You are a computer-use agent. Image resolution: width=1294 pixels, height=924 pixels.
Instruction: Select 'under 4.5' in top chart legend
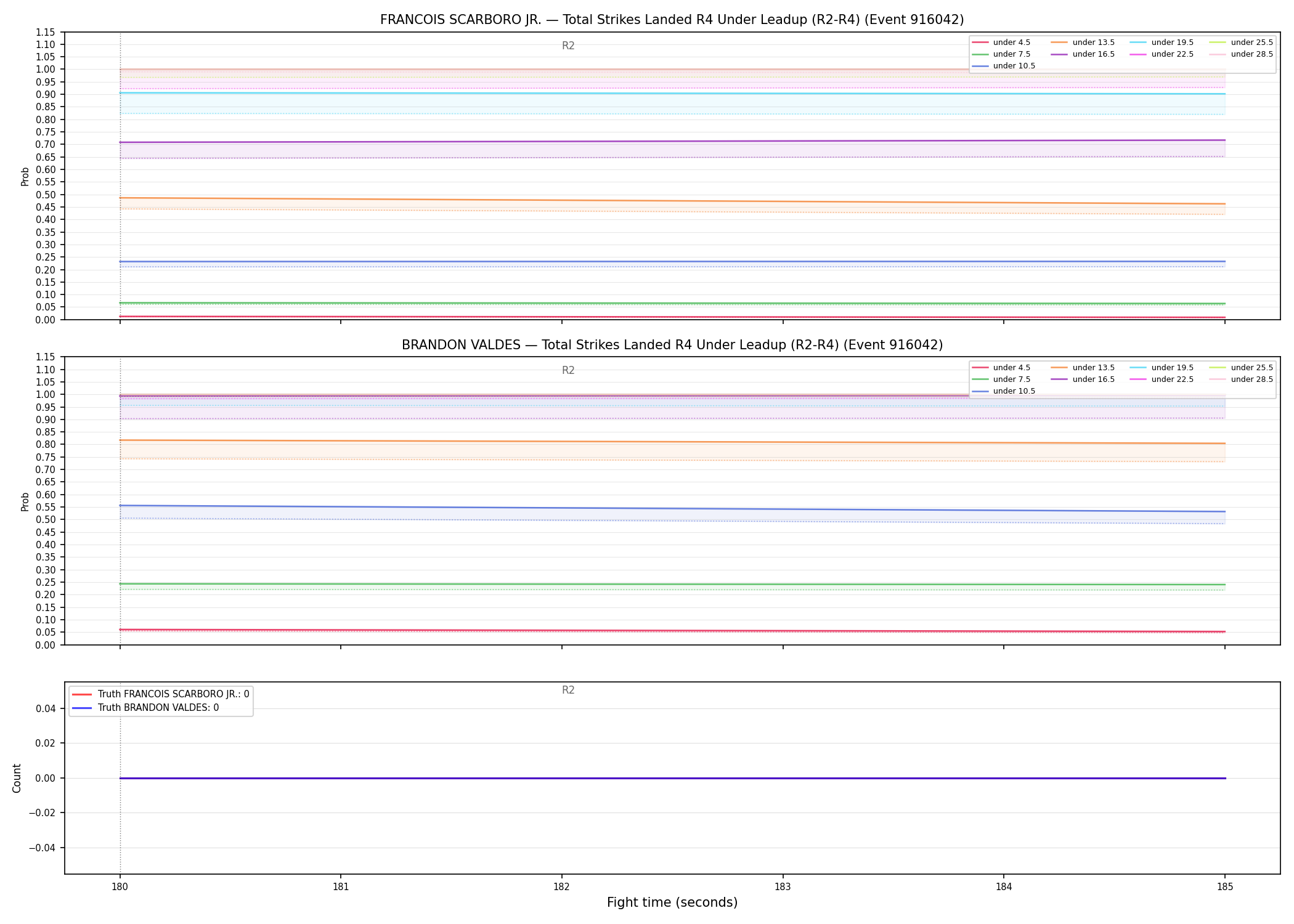pos(1001,43)
